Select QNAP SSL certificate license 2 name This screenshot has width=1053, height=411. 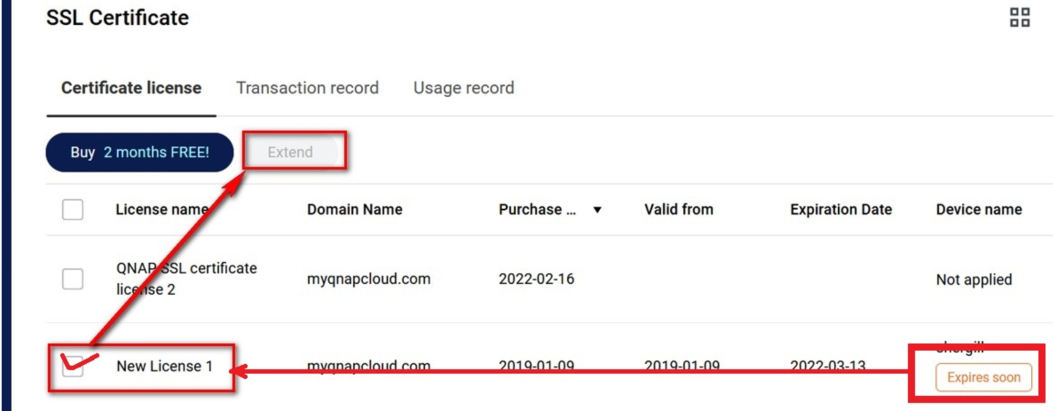point(187,279)
